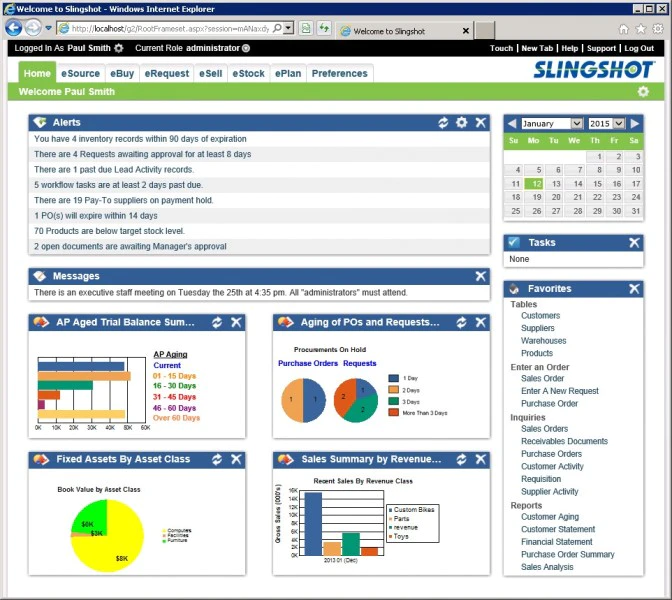672x600 pixels.
Task: Expand the browser address bar dropdown
Action: pyautogui.click(x=288, y=29)
